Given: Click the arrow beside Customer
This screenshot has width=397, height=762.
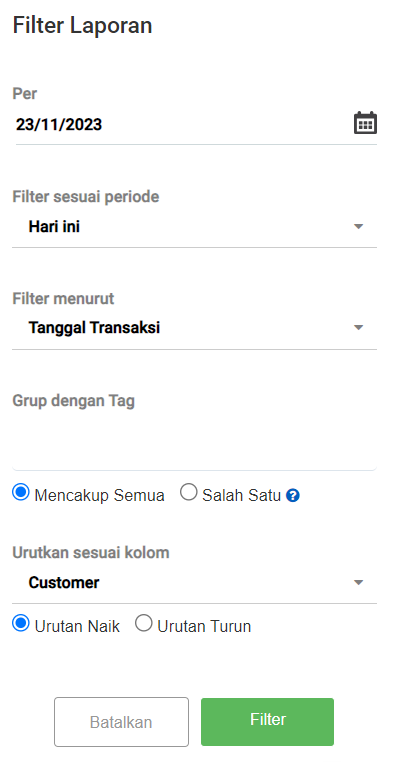Looking at the screenshot, I should tap(359, 582).
